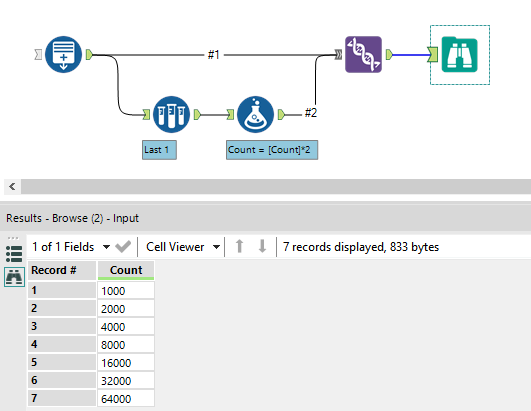Select record row number 4
This screenshot has height=411, width=531.
coord(62,344)
